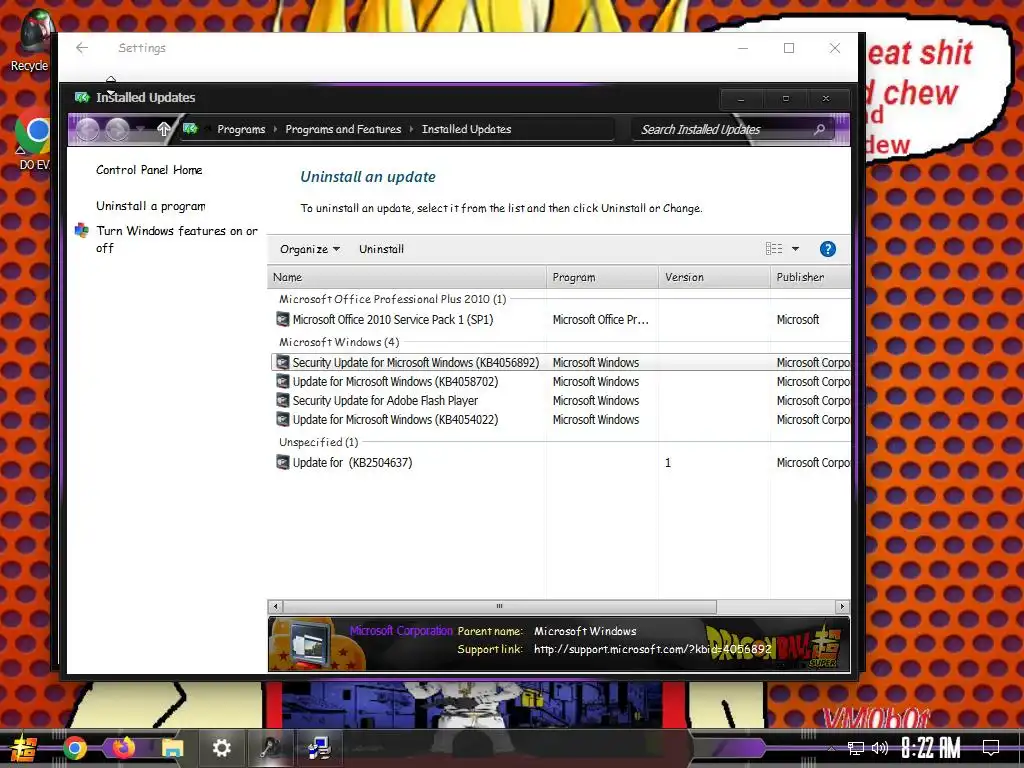Open the Organize dropdown menu
This screenshot has width=1024, height=768.
click(x=310, y=249)
